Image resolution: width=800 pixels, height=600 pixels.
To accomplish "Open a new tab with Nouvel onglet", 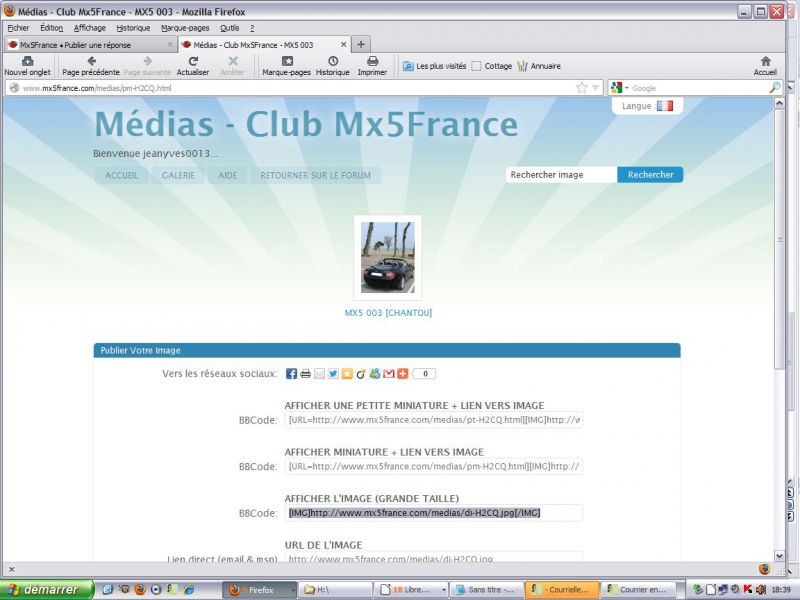I will point(28,66).
